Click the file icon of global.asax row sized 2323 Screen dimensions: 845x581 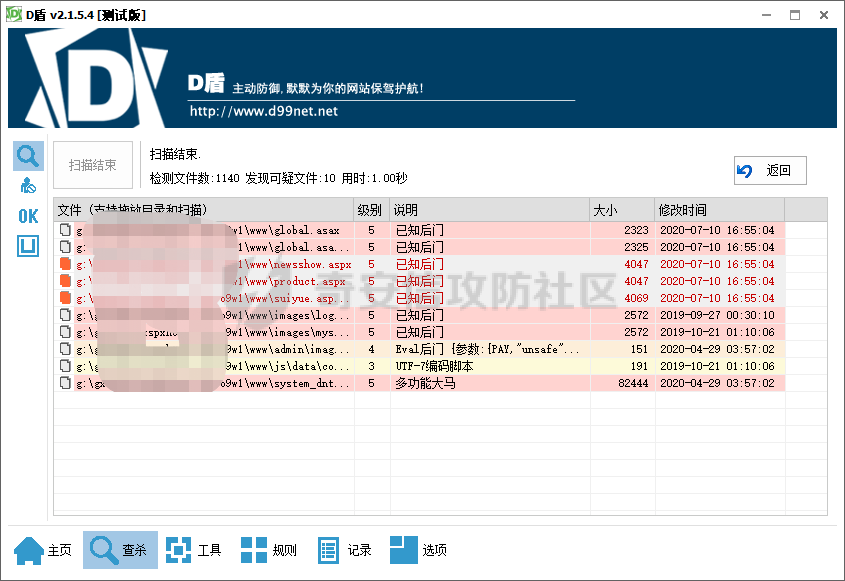[x=65, y=230]
